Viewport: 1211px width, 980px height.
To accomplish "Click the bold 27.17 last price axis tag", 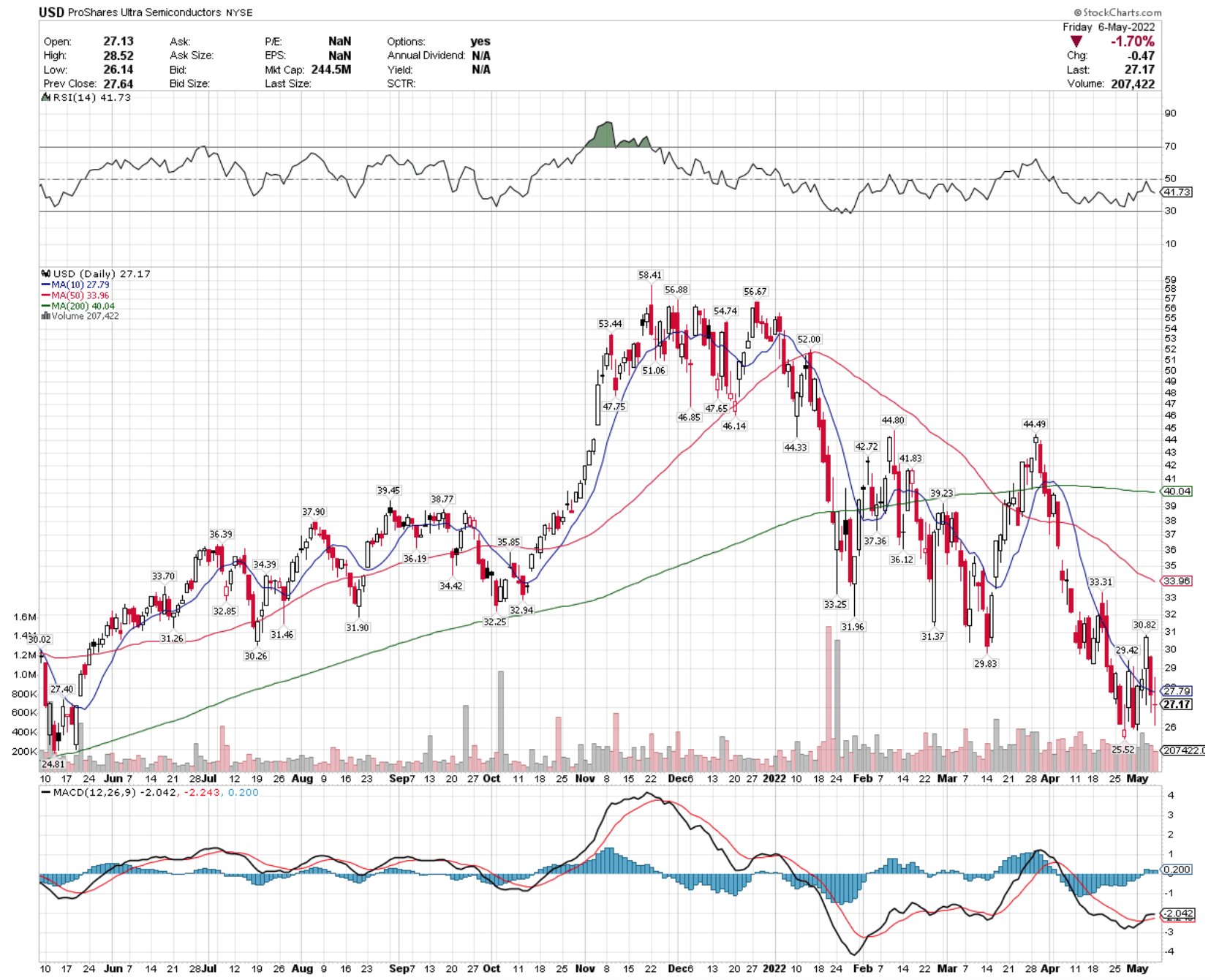I will [x=1177, y=704].
